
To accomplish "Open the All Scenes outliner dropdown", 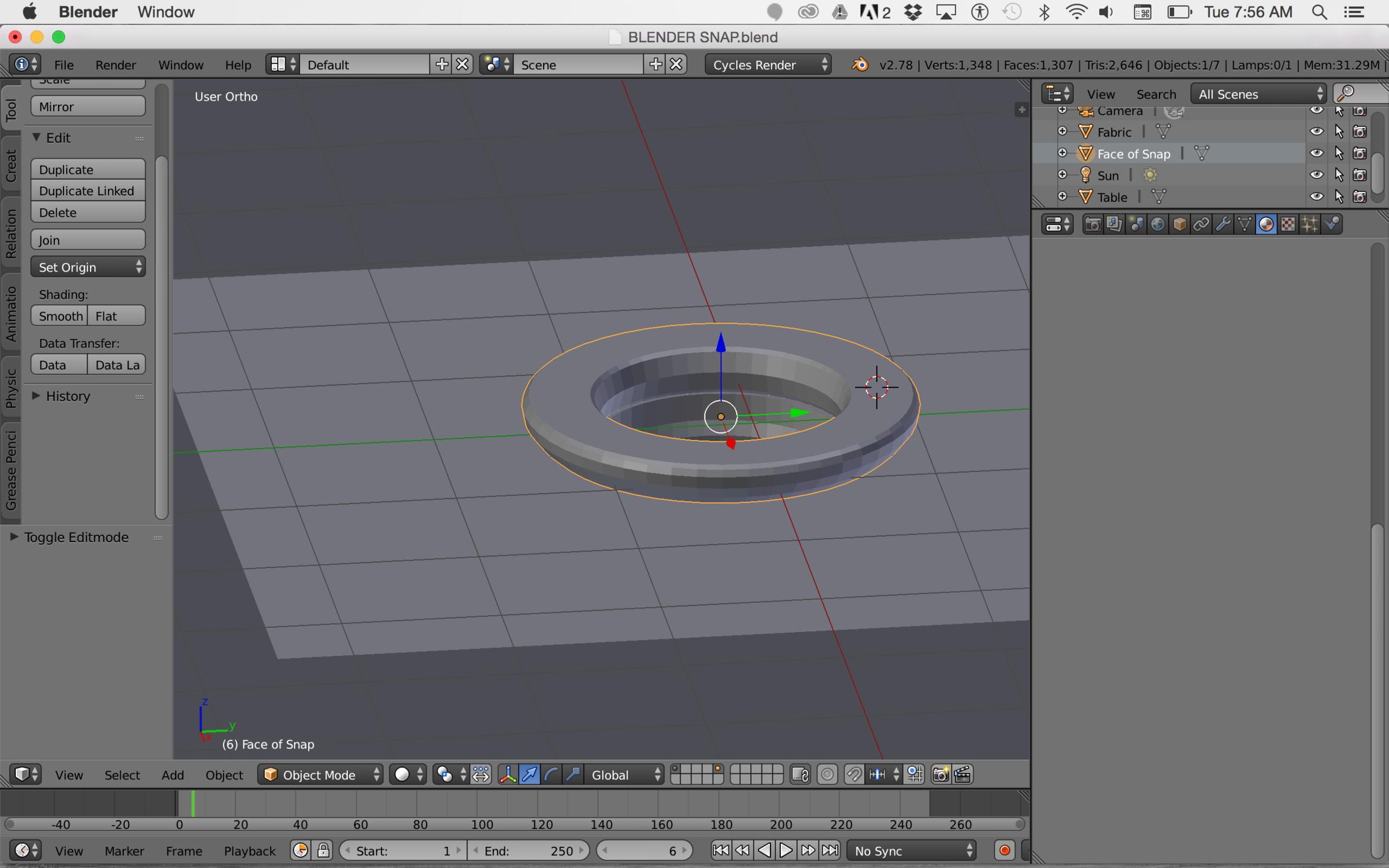I will pyautogui.click(x=1259, y=94).
